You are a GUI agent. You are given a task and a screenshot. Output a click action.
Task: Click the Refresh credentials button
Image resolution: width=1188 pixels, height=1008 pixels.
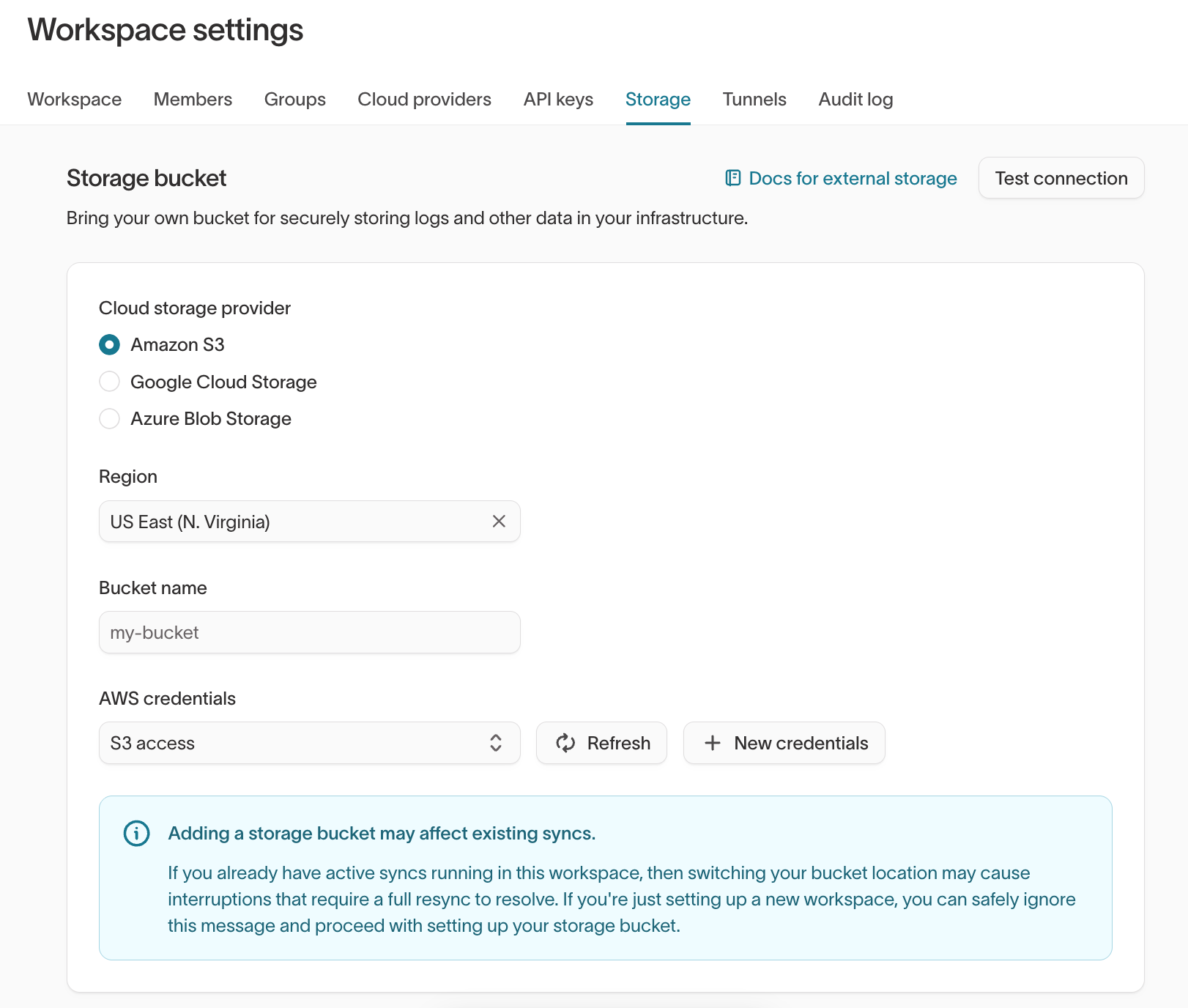tap(601, 743)
